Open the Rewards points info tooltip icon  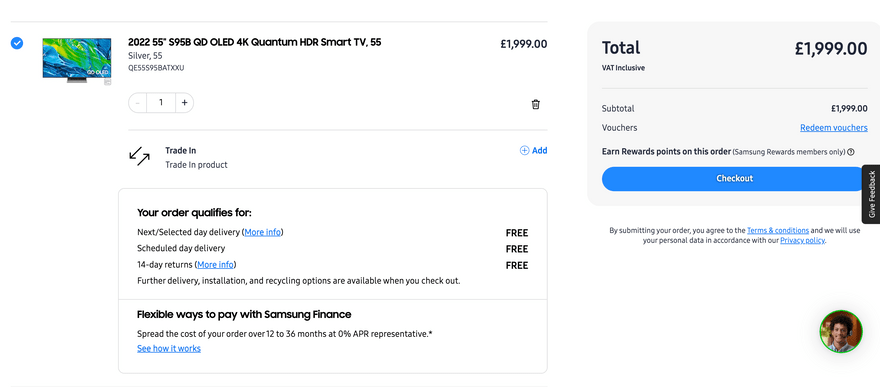(851, 151)
